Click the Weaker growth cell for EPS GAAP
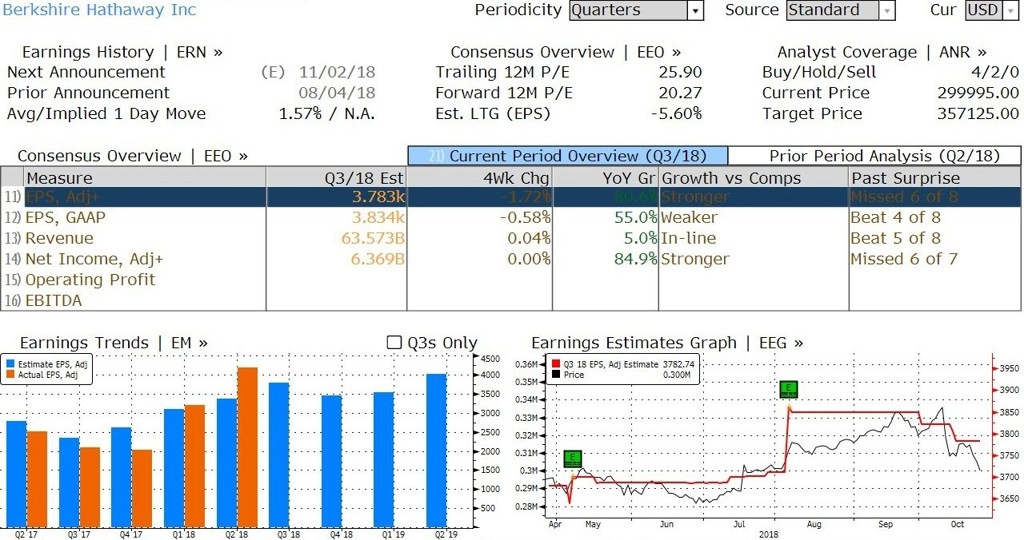This screenshot has height=540, width=1024. (689, 217)
